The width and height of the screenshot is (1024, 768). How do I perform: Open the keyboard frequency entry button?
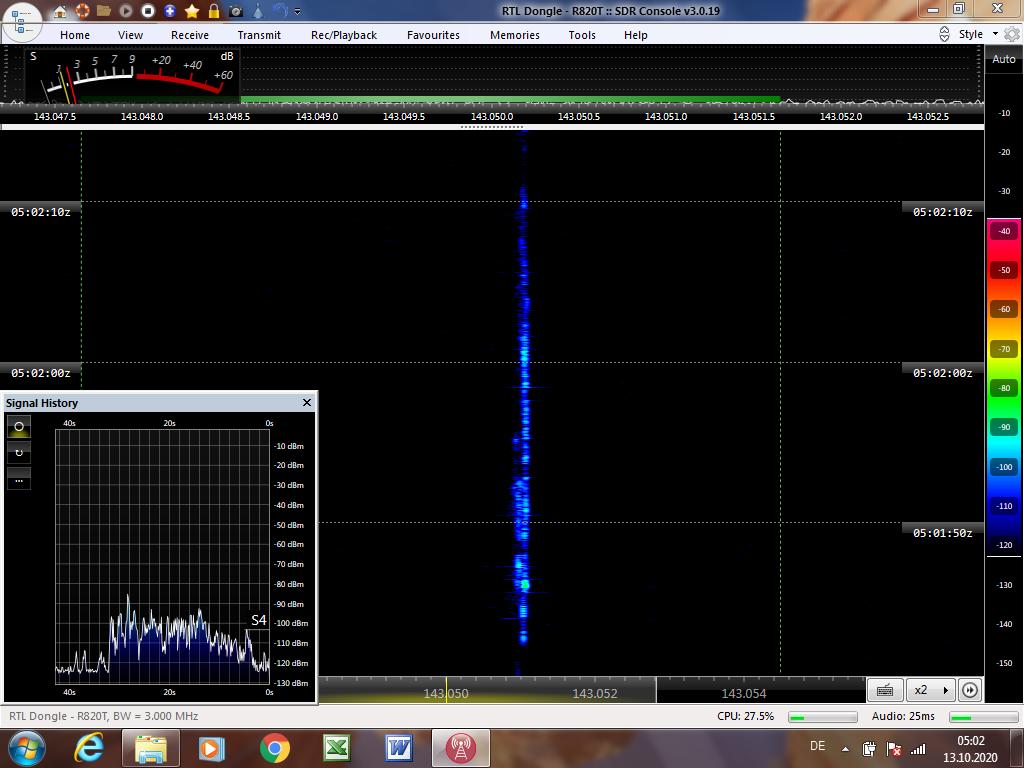coord(885,690)
